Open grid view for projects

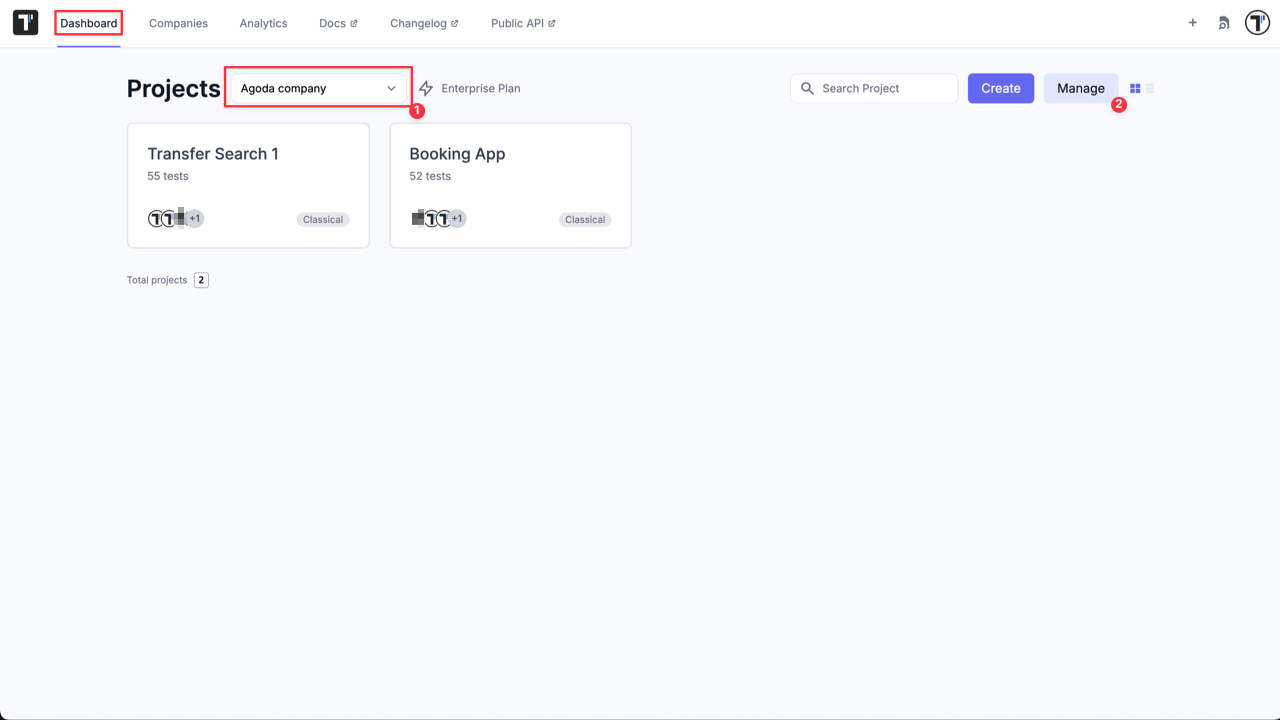pyautogui.click(x=1134, y=88)
